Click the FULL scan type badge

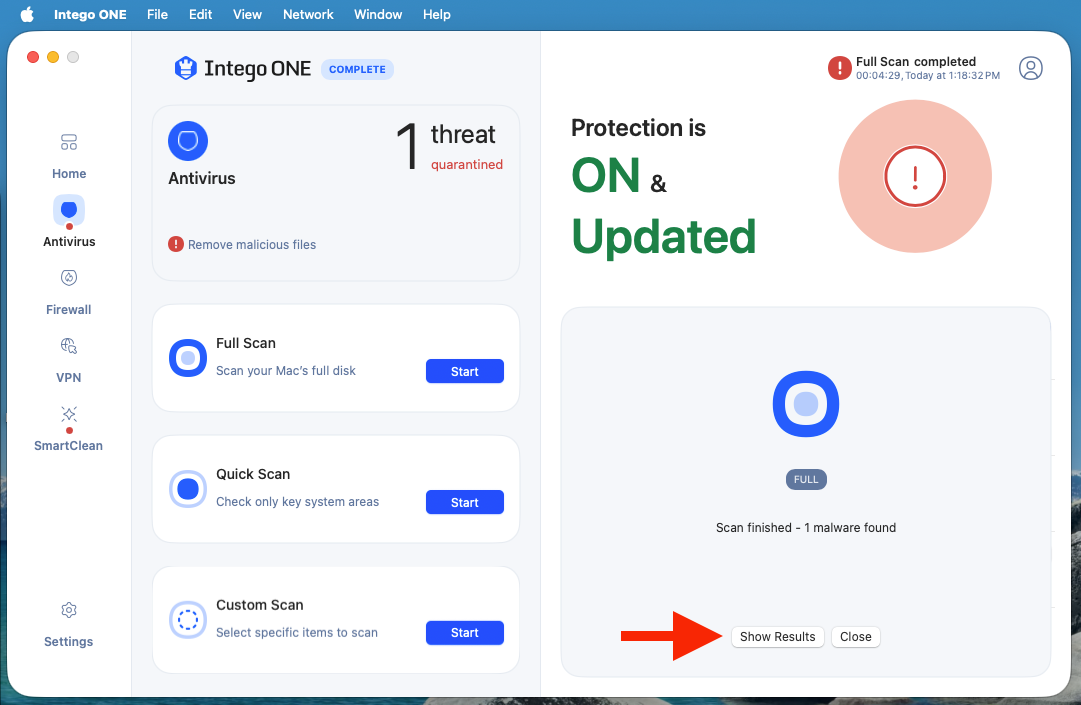pos(806,480)
